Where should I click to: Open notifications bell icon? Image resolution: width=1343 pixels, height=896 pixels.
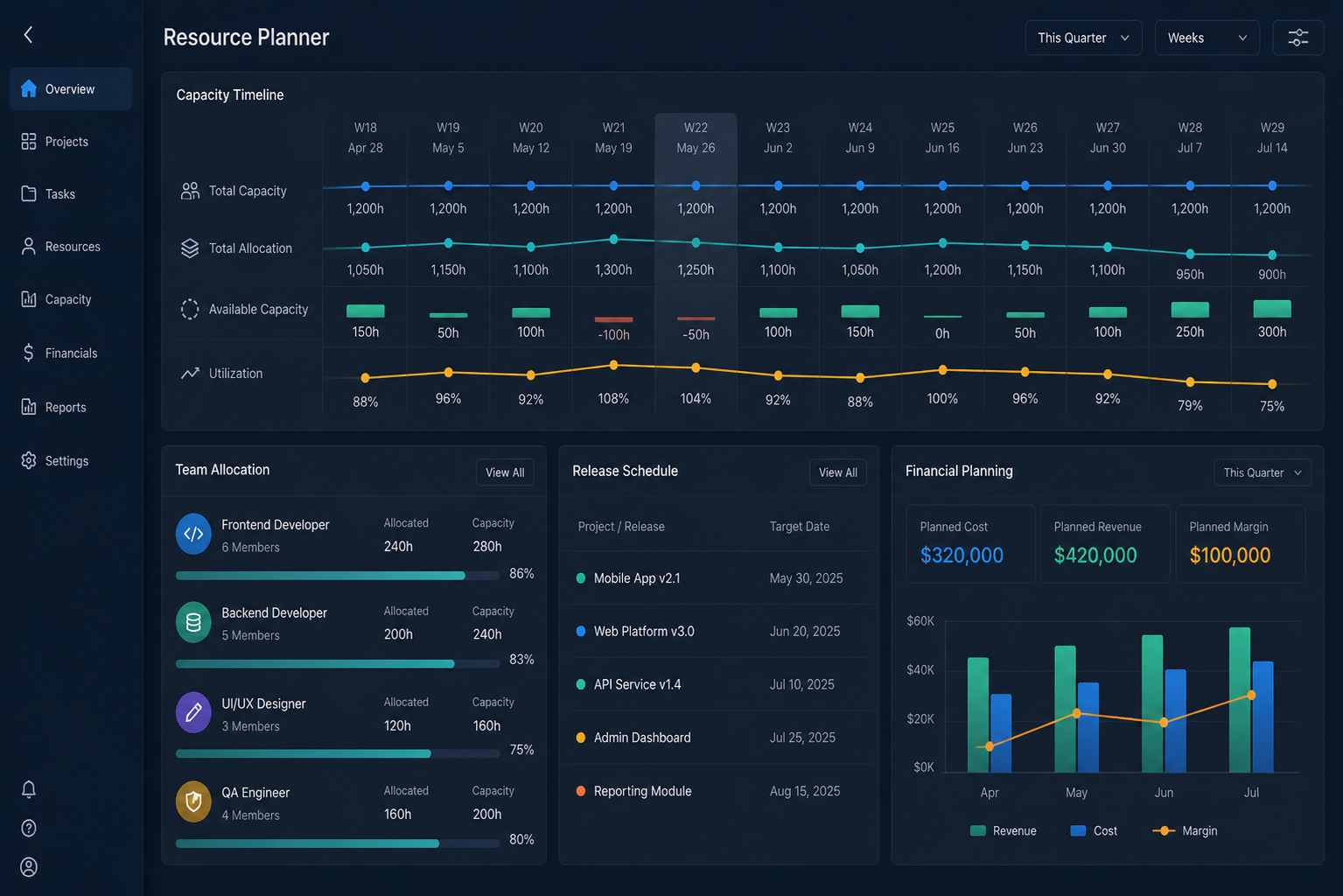tap(29, 789)
